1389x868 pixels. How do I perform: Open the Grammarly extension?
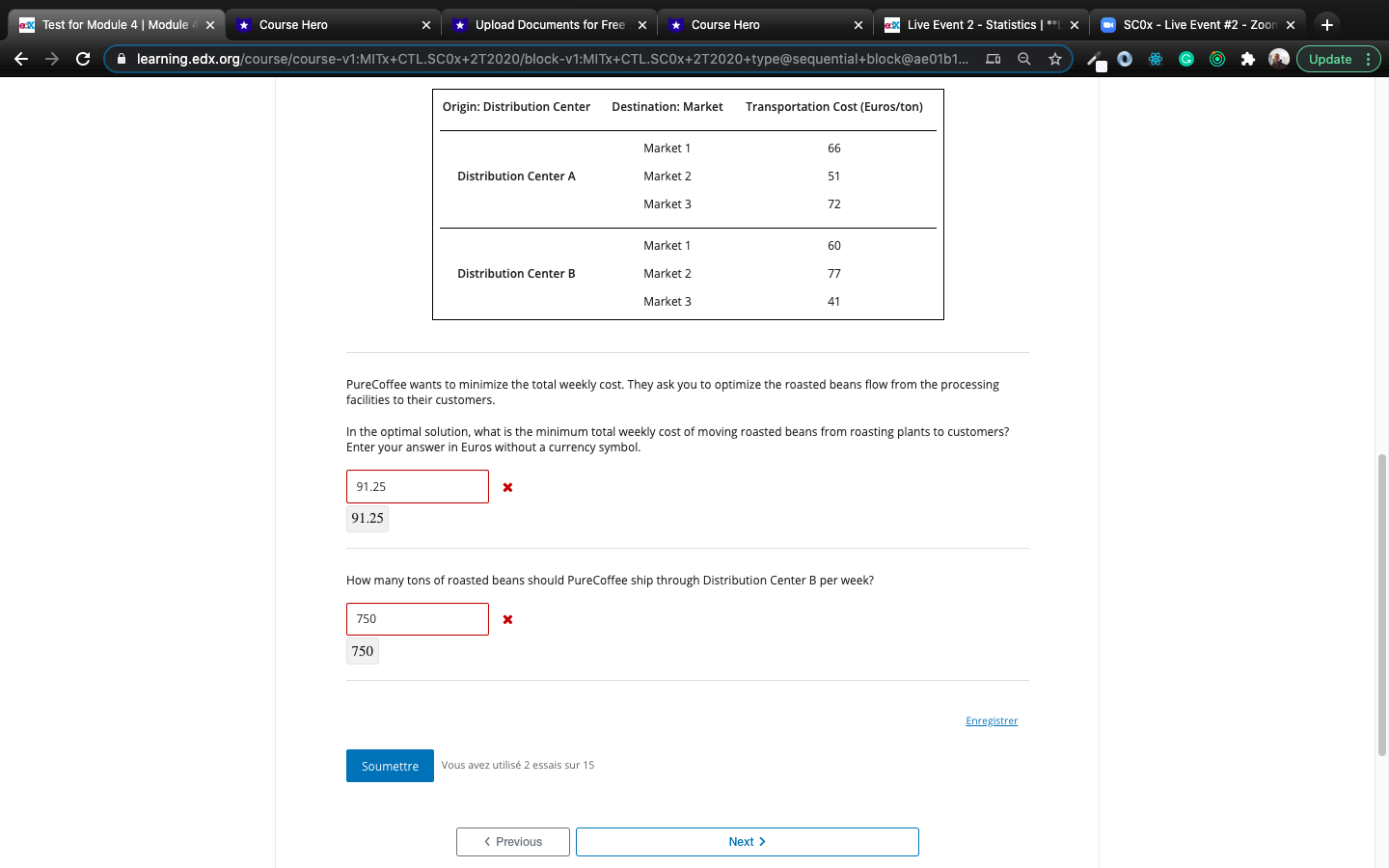coord(1185,58)
